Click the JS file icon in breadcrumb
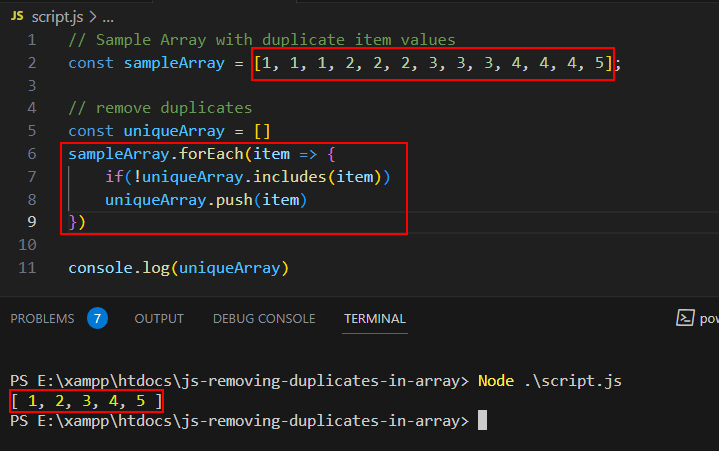 point(18,17)
